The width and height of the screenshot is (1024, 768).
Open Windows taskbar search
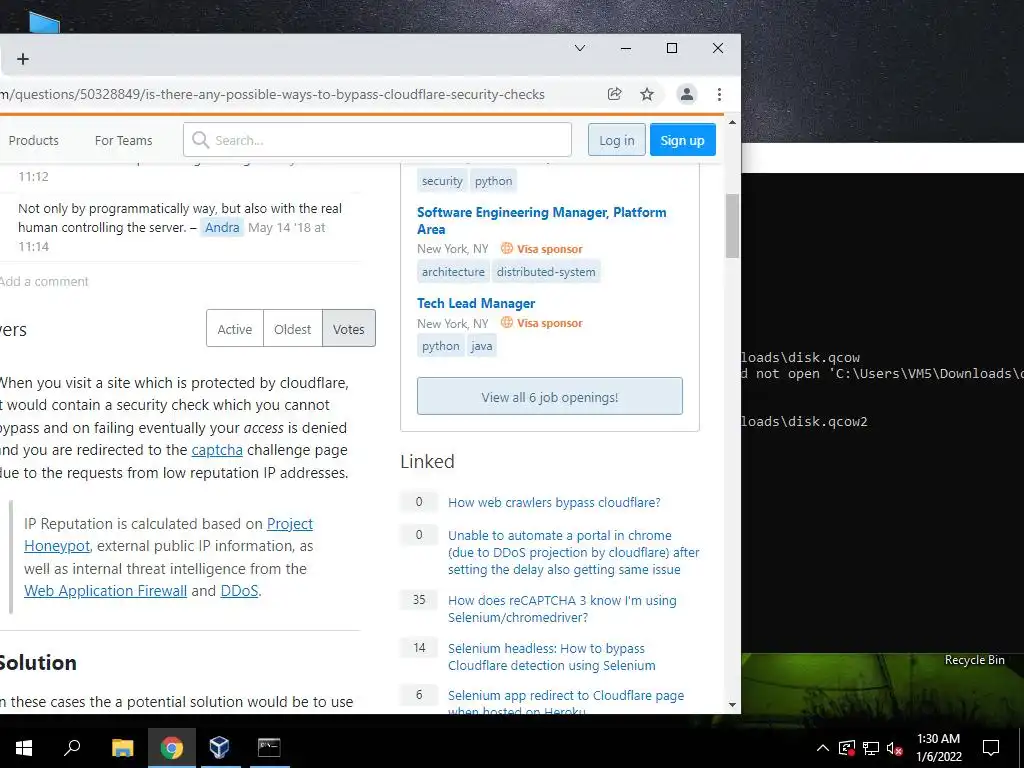click(x=72, y=748)
